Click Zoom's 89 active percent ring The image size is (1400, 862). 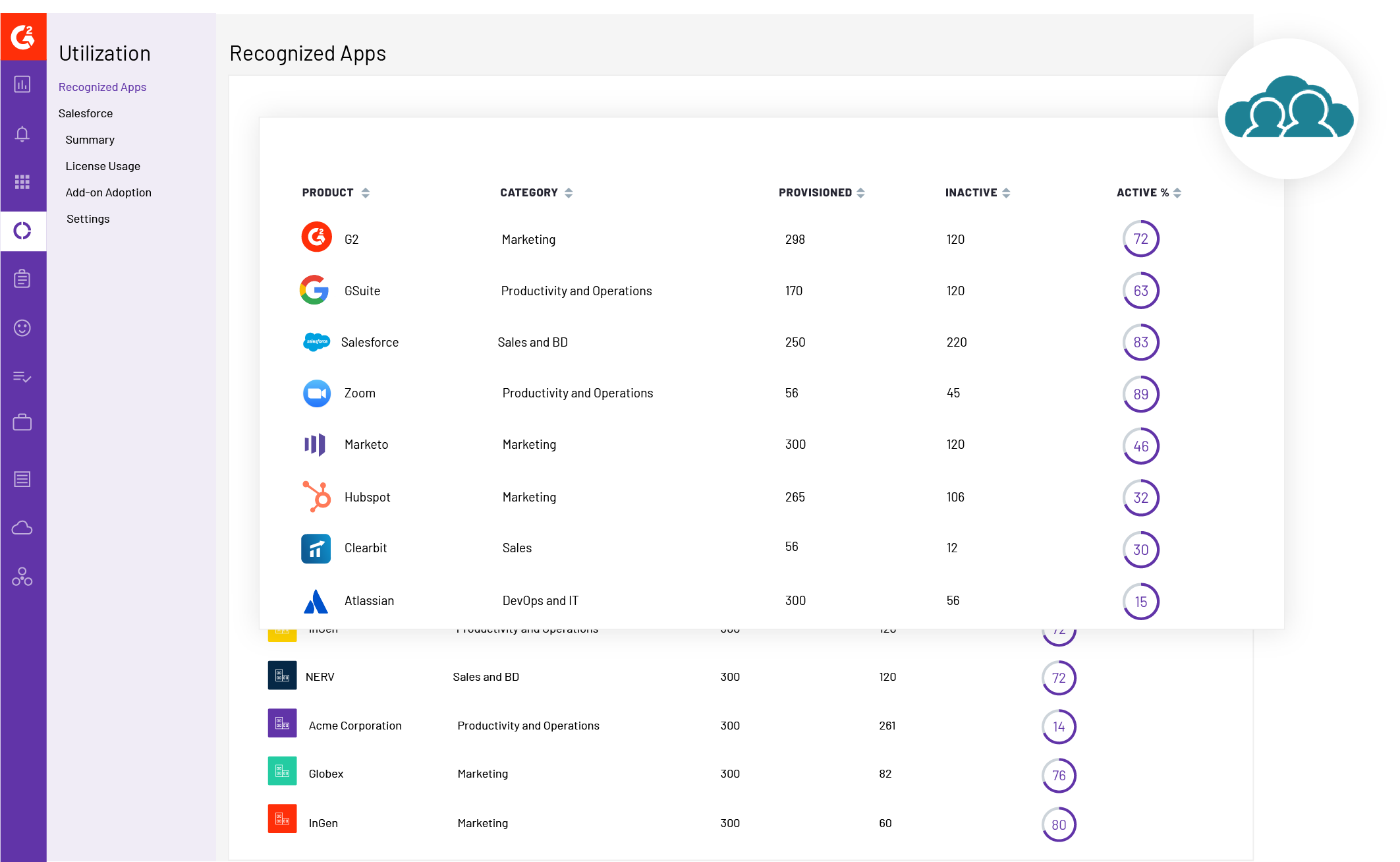tap(1140, 394)
